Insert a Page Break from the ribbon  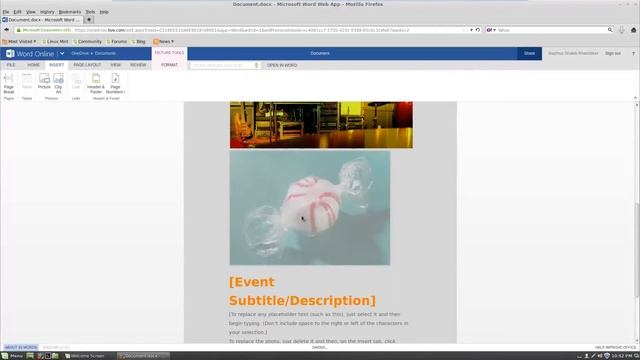(9, 84)
